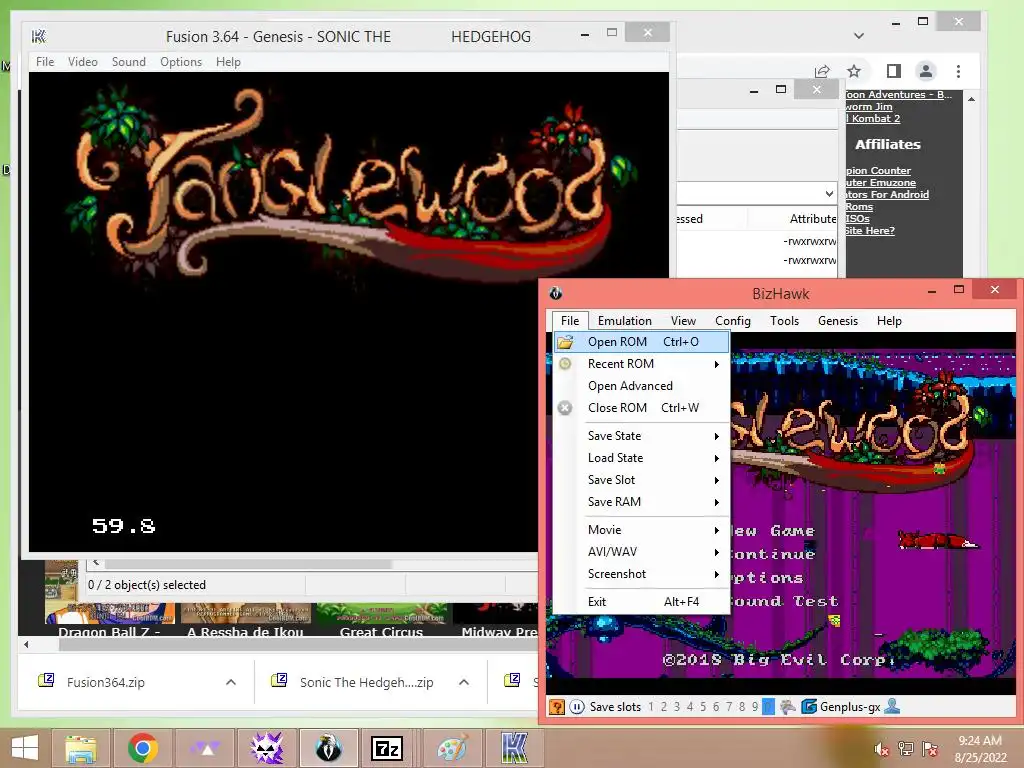Open BizHawk Help menu
This screenshot has height=768, width=1024.
click(x=889, y=321)
